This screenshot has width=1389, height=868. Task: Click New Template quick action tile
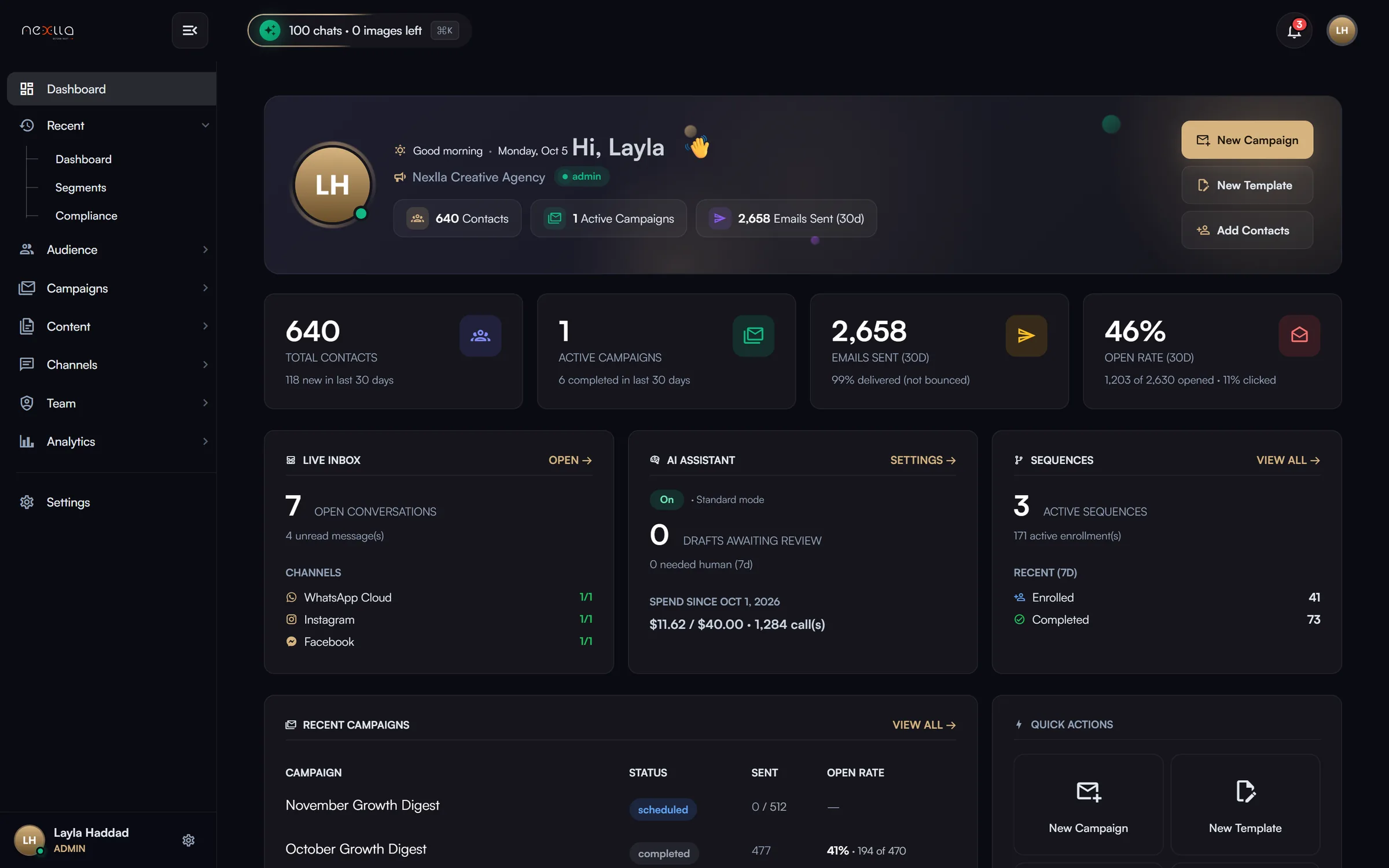click(x=1245, y=804)
